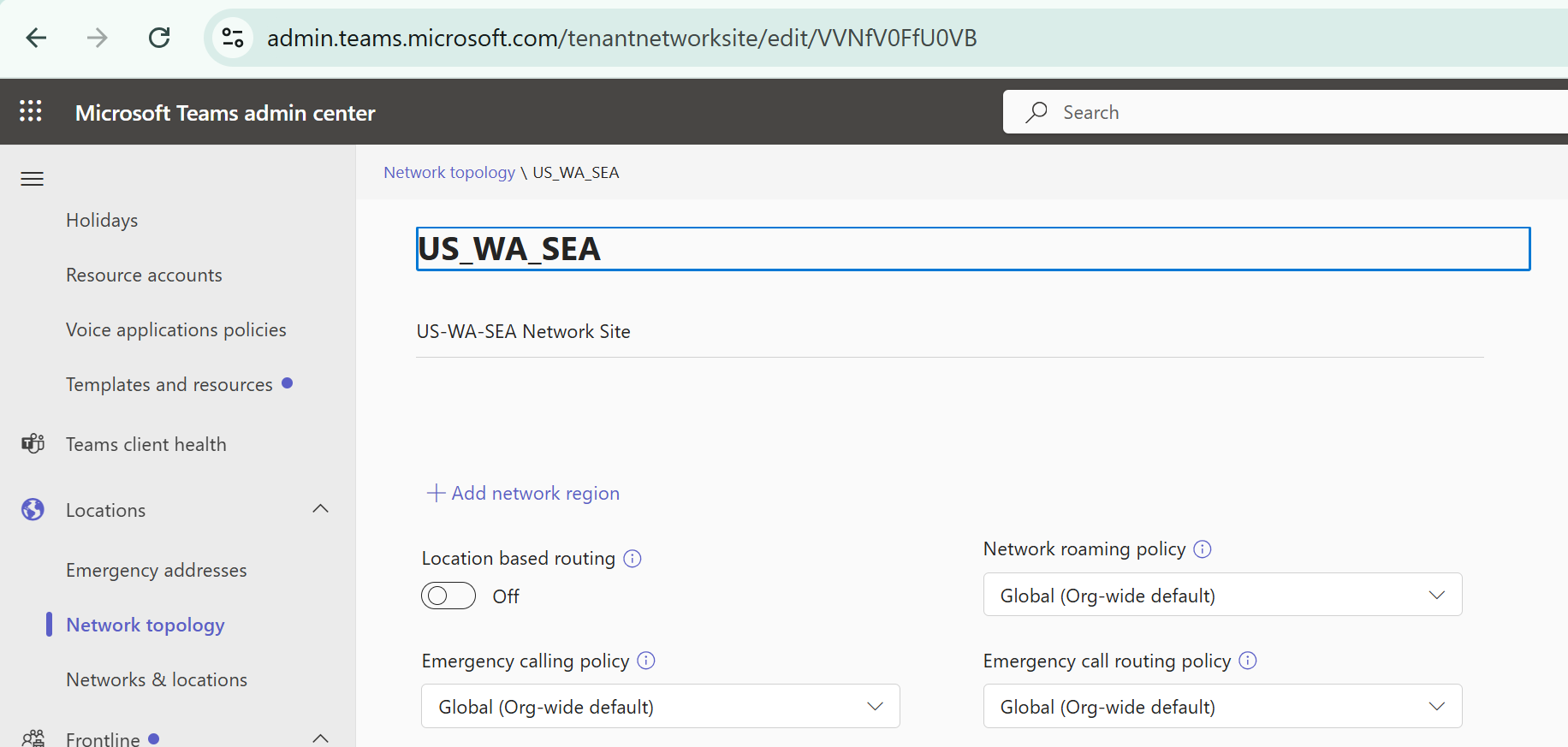Screen dimensions: 1568x747
Task: Go to Networks & locations page
Action: (x=157, y=679)
